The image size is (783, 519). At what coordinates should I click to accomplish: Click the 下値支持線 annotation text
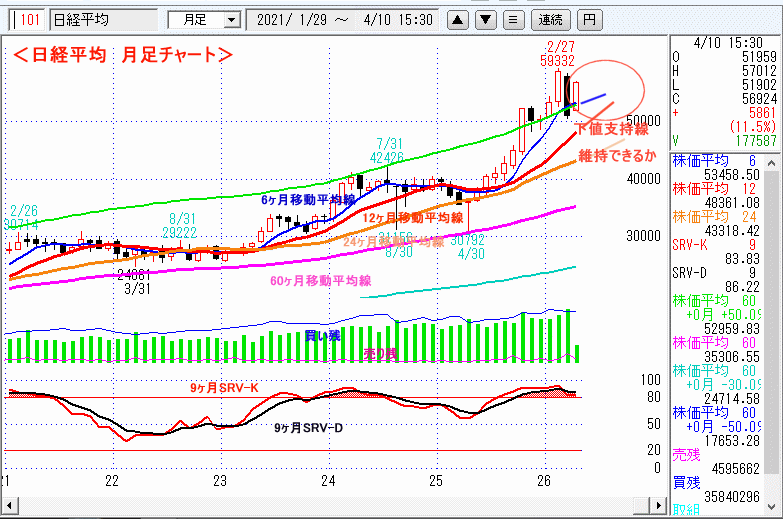point(612,129)
